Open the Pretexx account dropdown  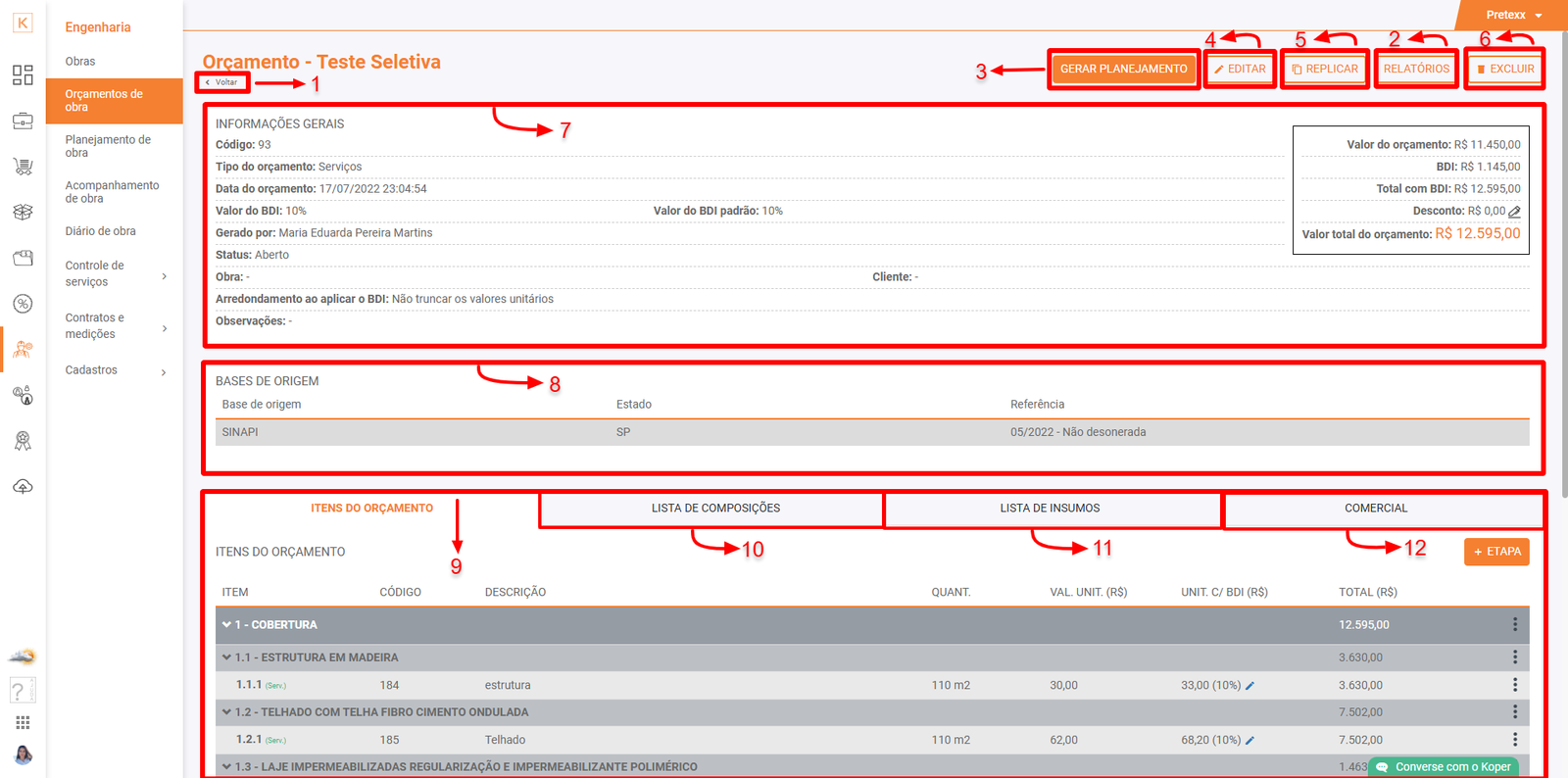pos(1512,15)
